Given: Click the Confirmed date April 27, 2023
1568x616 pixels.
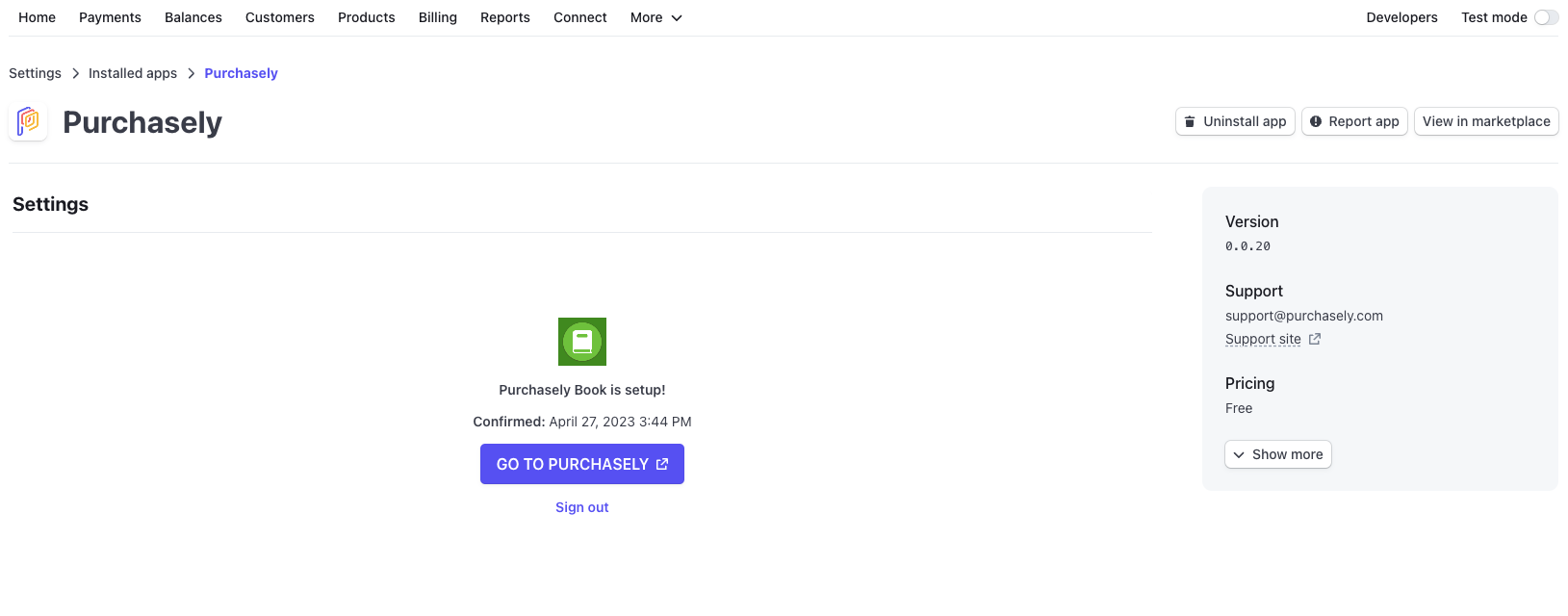Looking at the screenshot, I should pyautogui.click(x=620, y=422).
